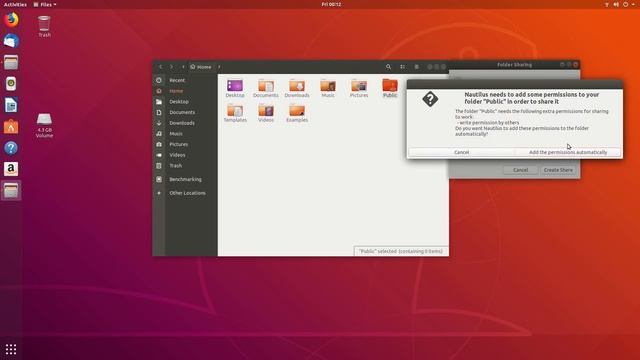This screenshot has width=640, height=360.
Task: Show applications grid
Action: point(11,349)
